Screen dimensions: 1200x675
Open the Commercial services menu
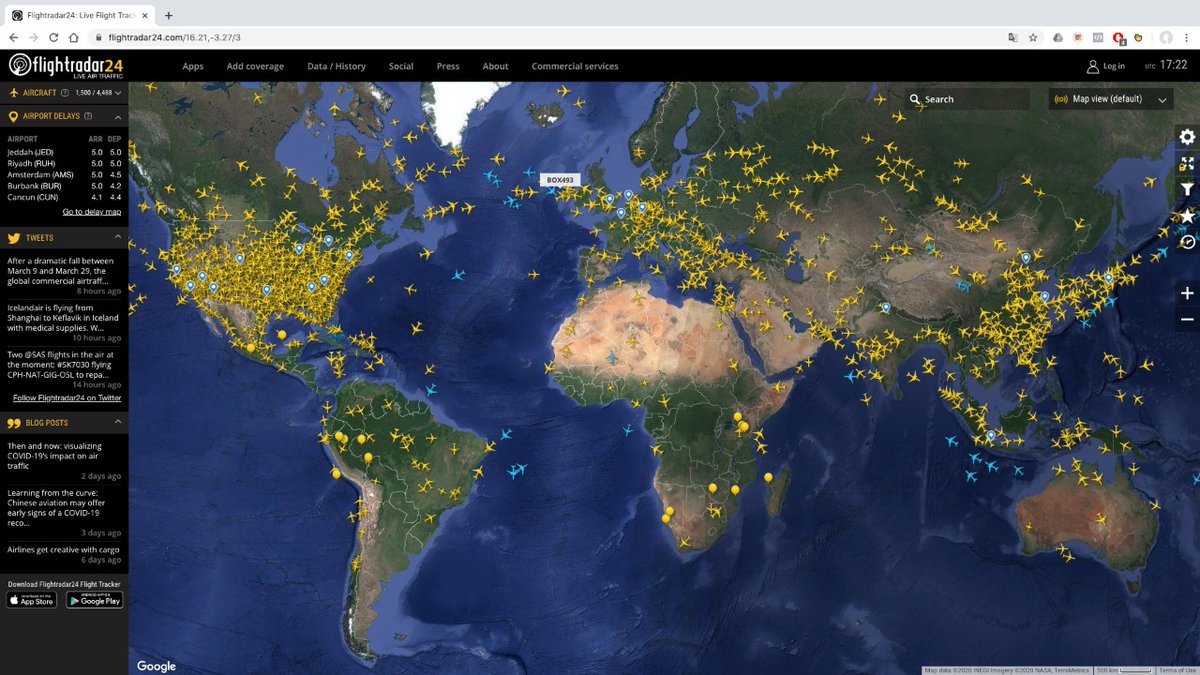(575, 66)
